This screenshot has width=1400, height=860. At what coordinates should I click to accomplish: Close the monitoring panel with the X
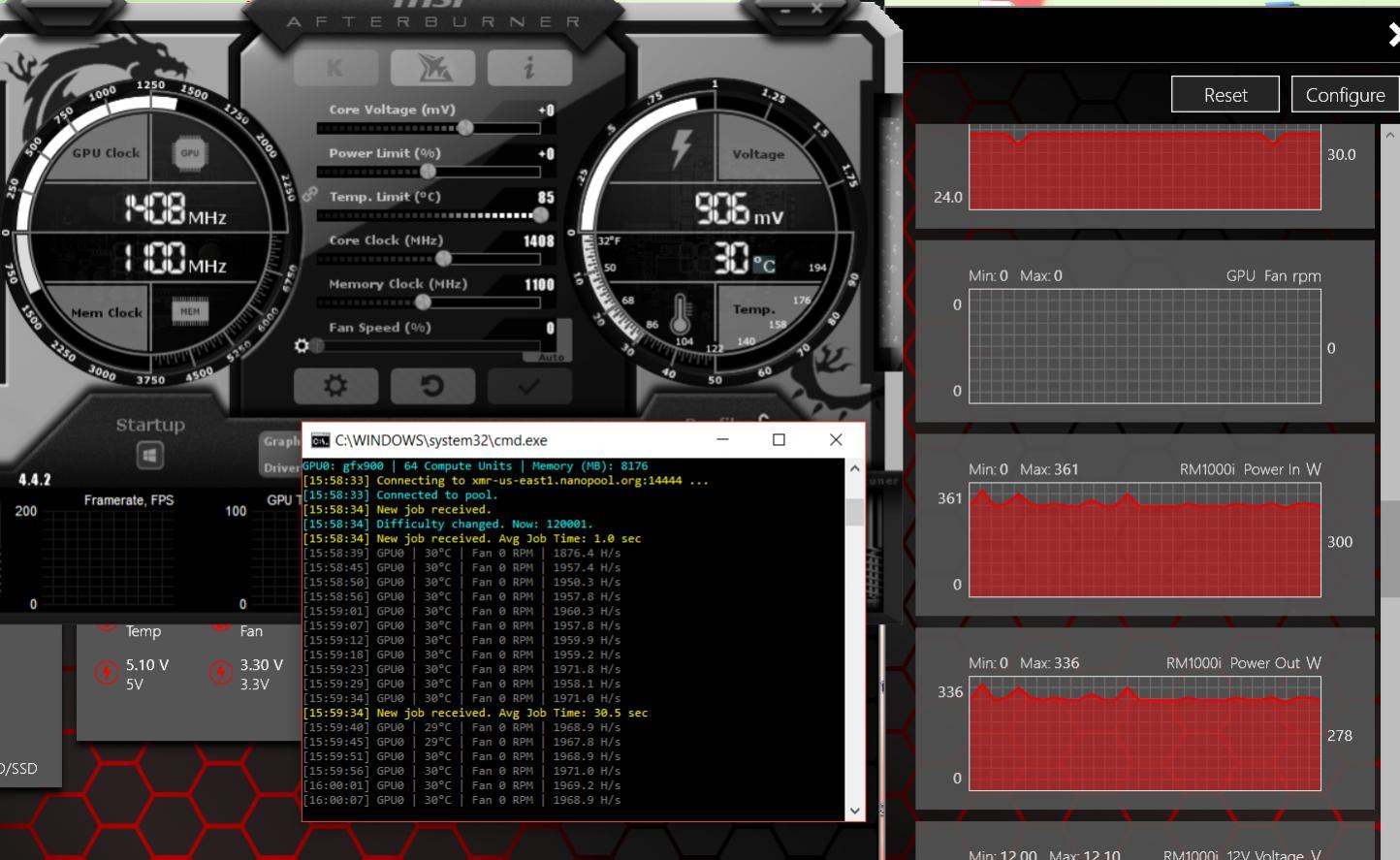tap(1393, 36)
